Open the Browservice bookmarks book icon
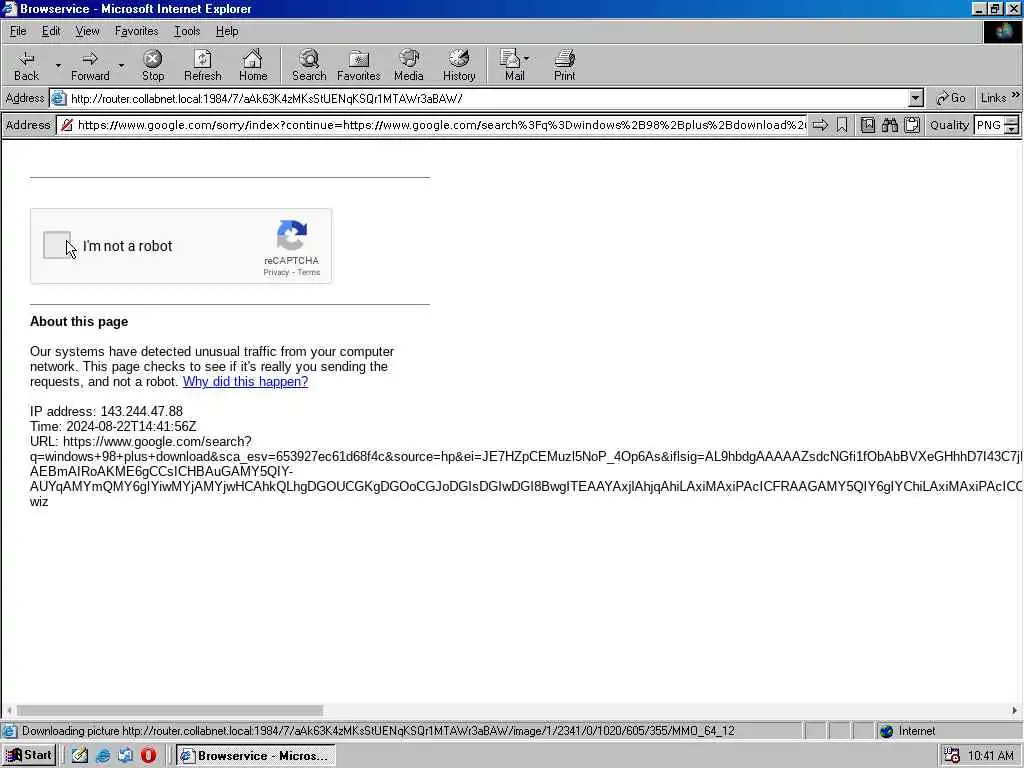 (868, 125)
